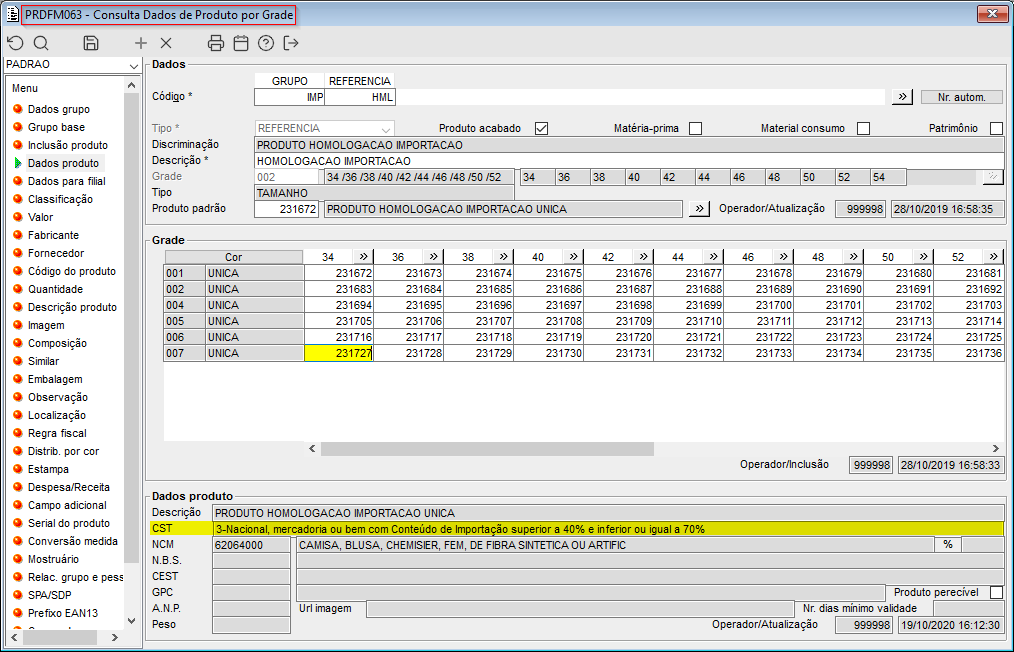The image size is (1014, 652).
Task: Click the printer icon in toolbar
Action: click(216, 43)
